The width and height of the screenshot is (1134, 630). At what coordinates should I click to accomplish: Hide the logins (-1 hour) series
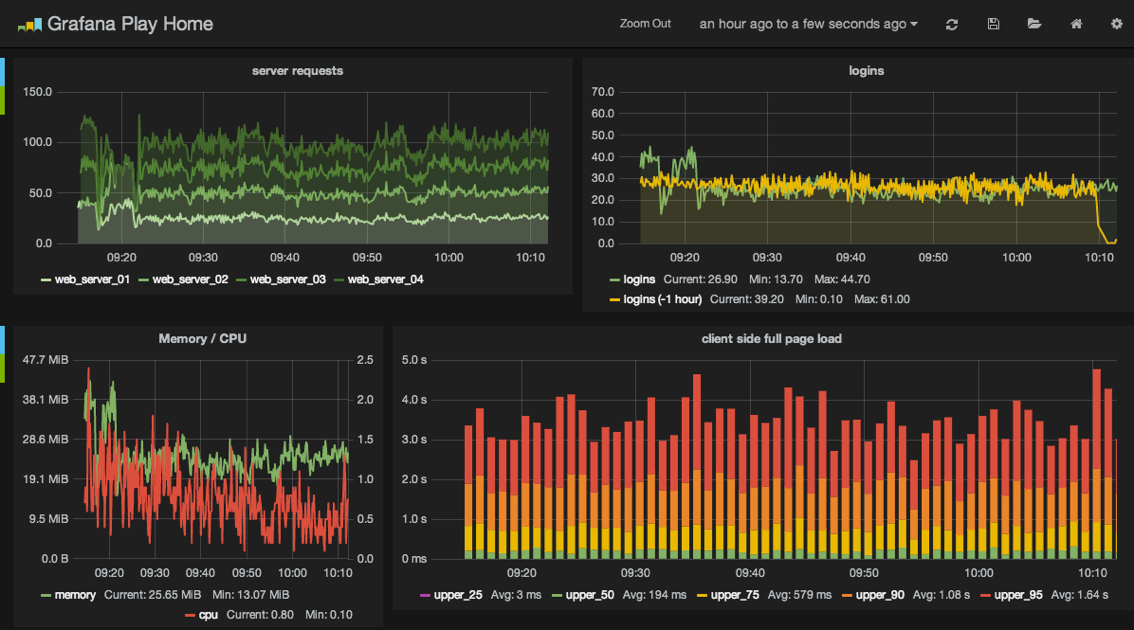pyautogui.click(x=662, y=298)
